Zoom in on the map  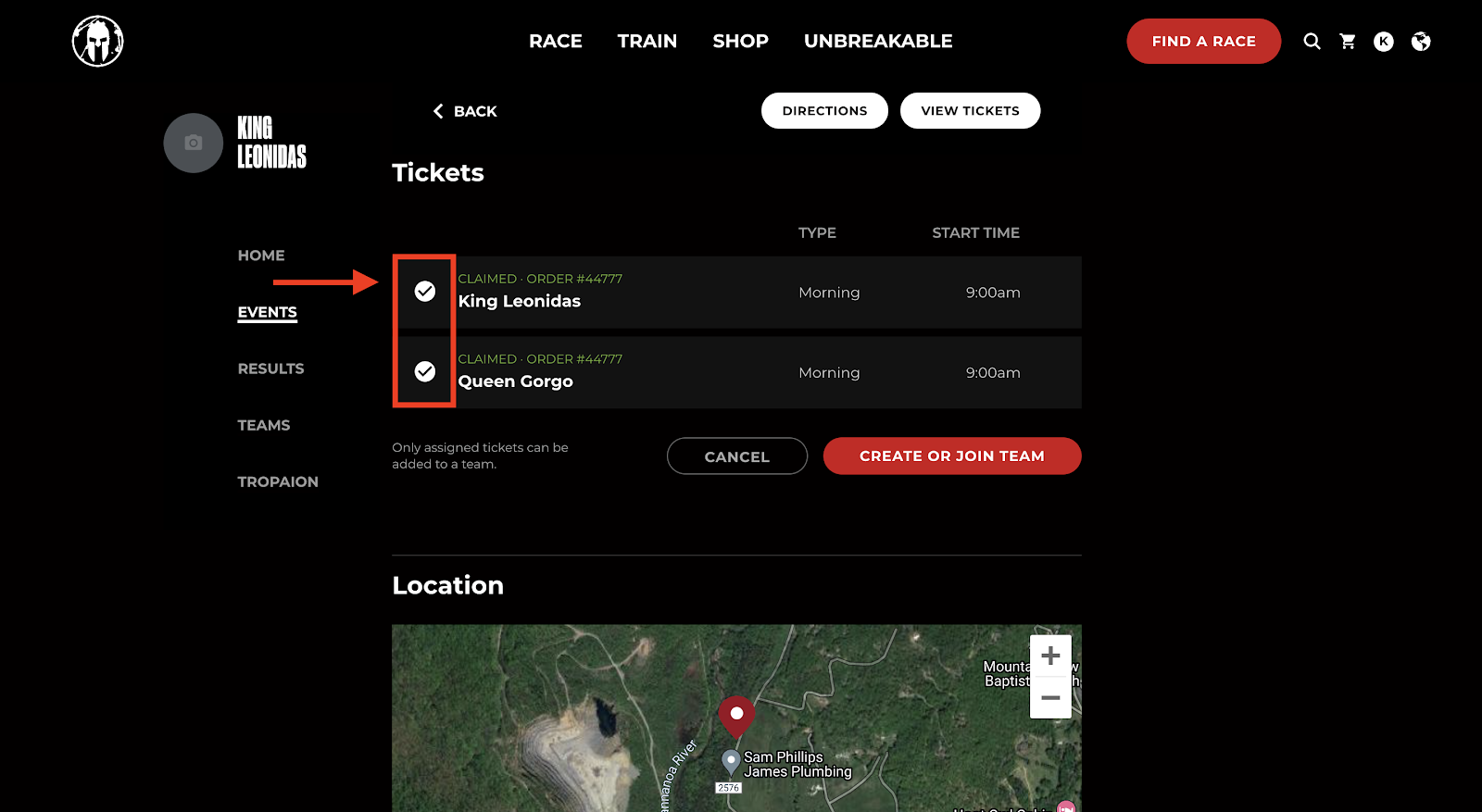click(x=1050, y=656)
